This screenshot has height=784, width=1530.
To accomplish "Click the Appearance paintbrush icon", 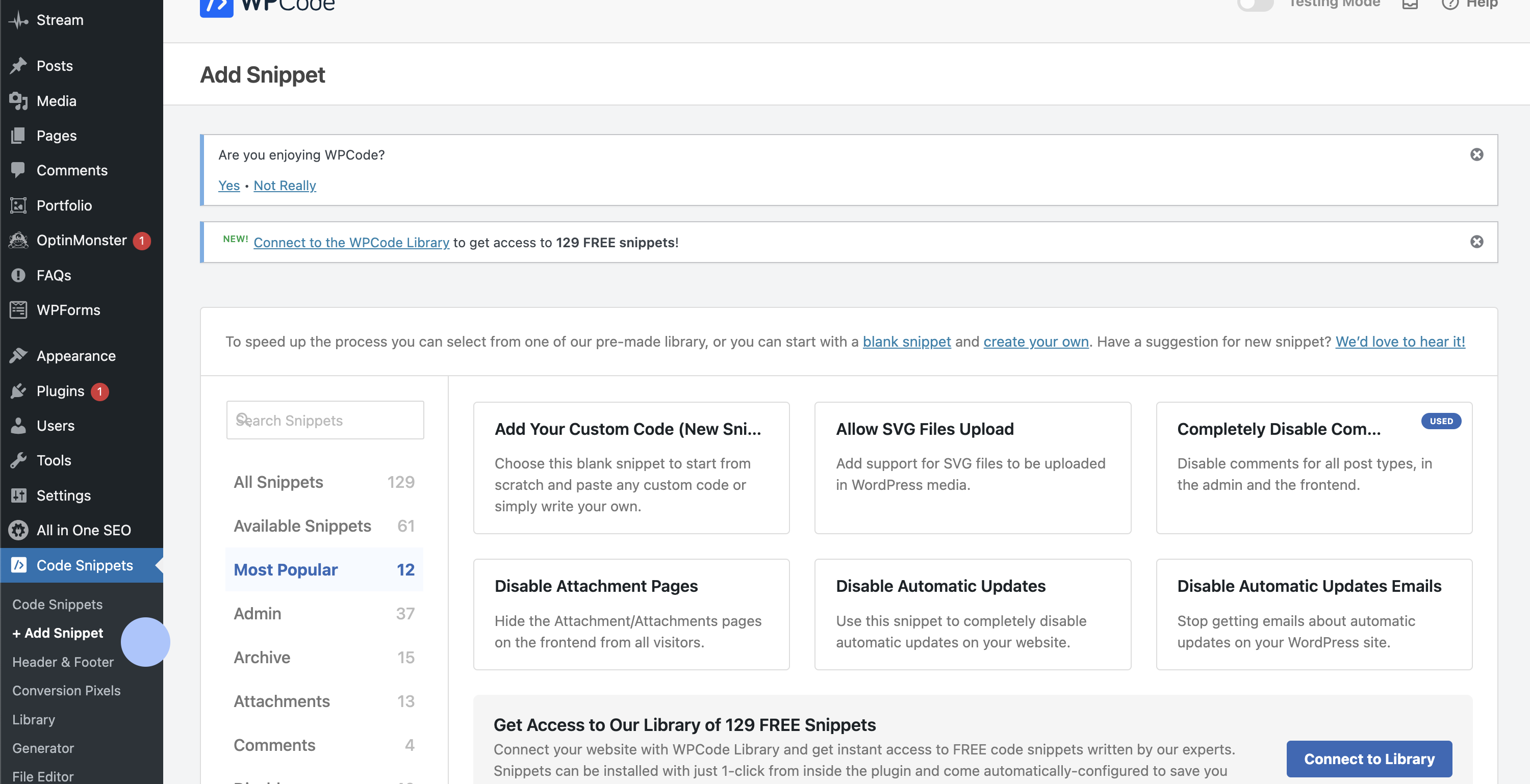I will coord(18,356).
